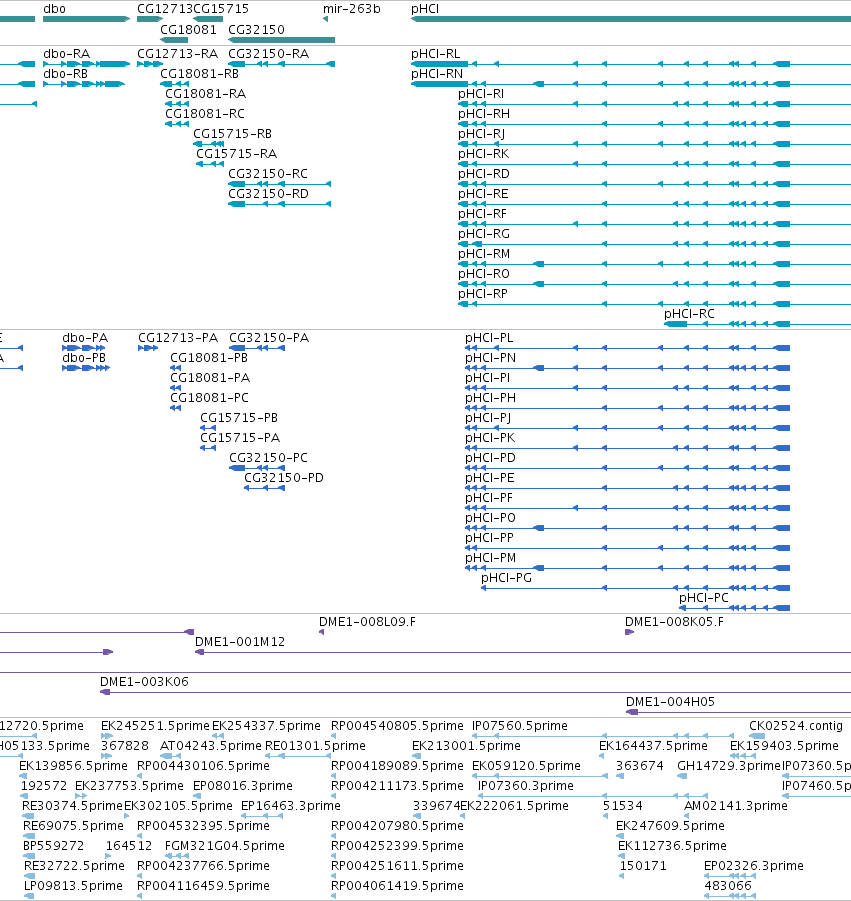Click the GH14729.3prime EST label
Viewport: 851px width, 901px height.
(x=729, y=765)
